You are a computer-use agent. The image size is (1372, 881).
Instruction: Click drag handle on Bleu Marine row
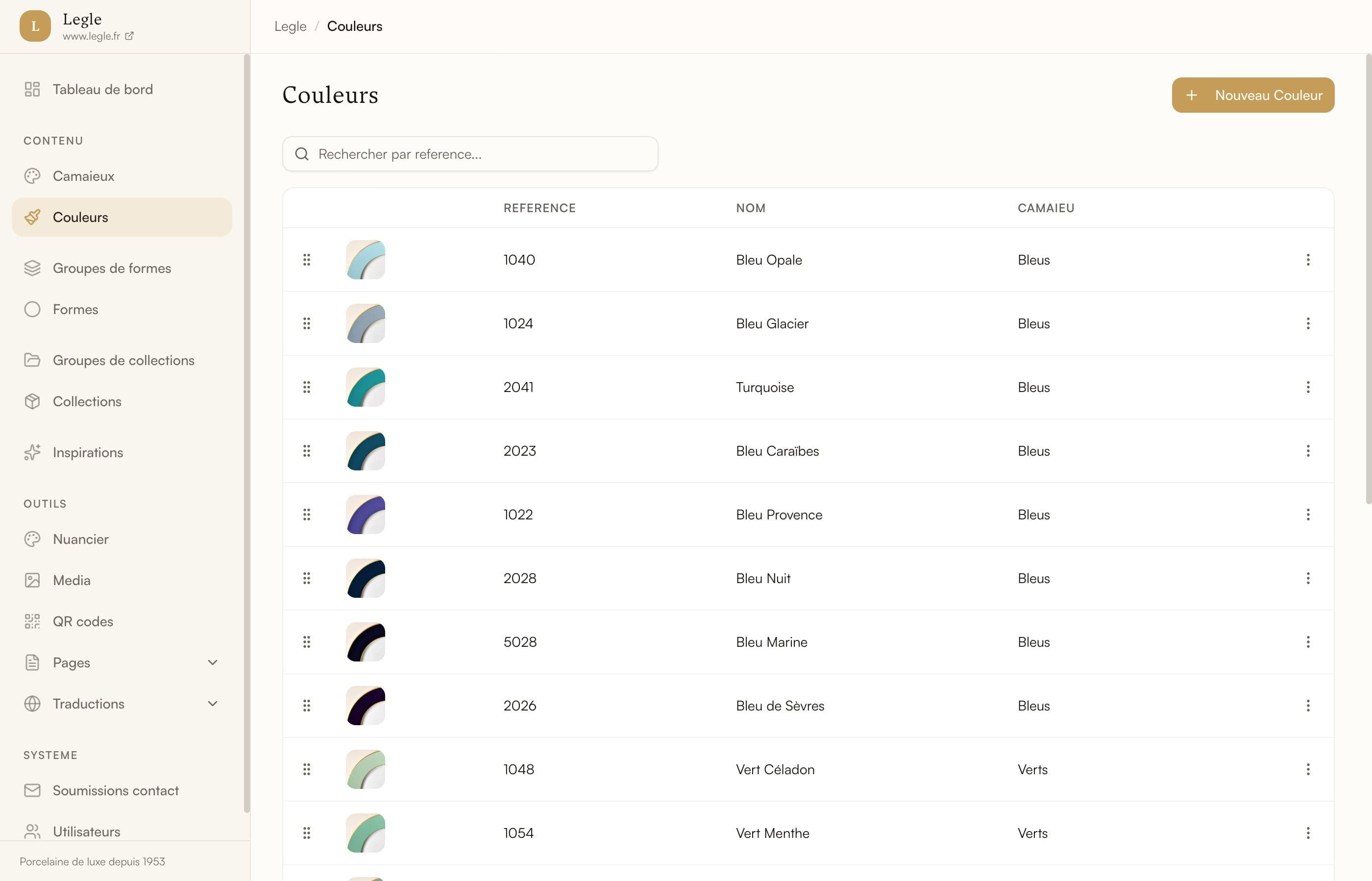pos(307,642)
